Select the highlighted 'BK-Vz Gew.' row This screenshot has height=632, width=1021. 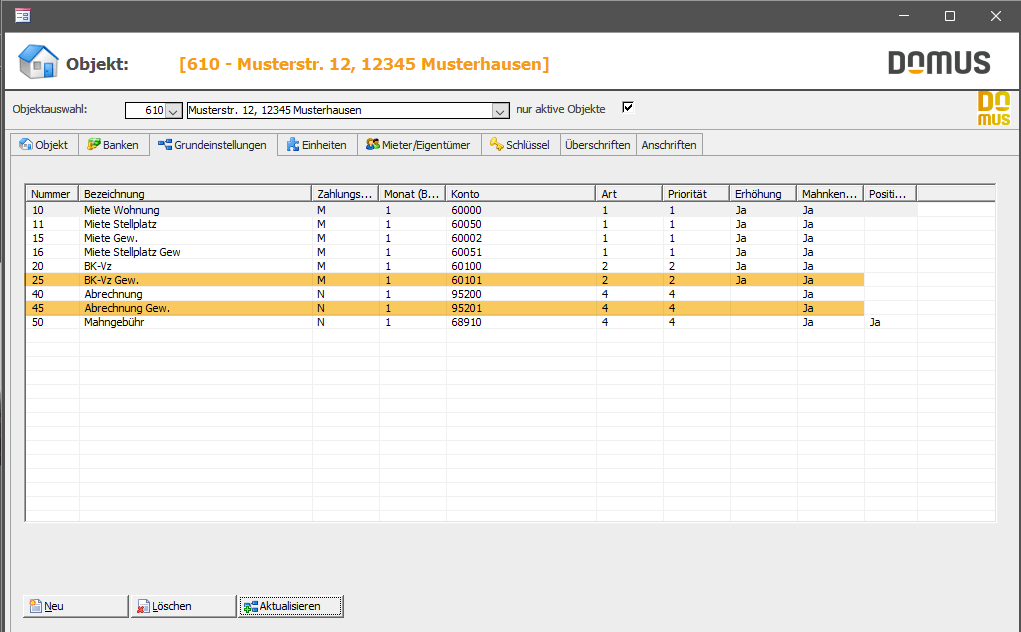click(x=445, y=280)
